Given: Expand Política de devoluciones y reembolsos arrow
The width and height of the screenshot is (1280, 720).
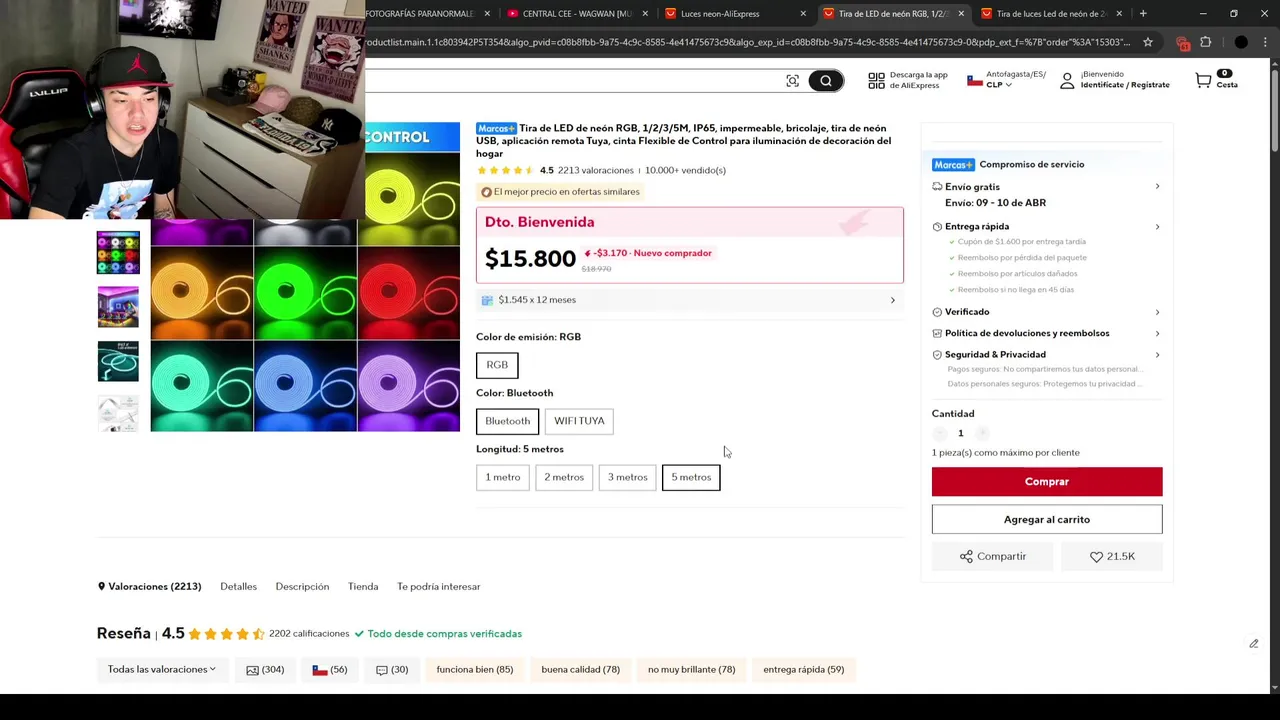Looking at the screenshot, I should point(1157,333).
